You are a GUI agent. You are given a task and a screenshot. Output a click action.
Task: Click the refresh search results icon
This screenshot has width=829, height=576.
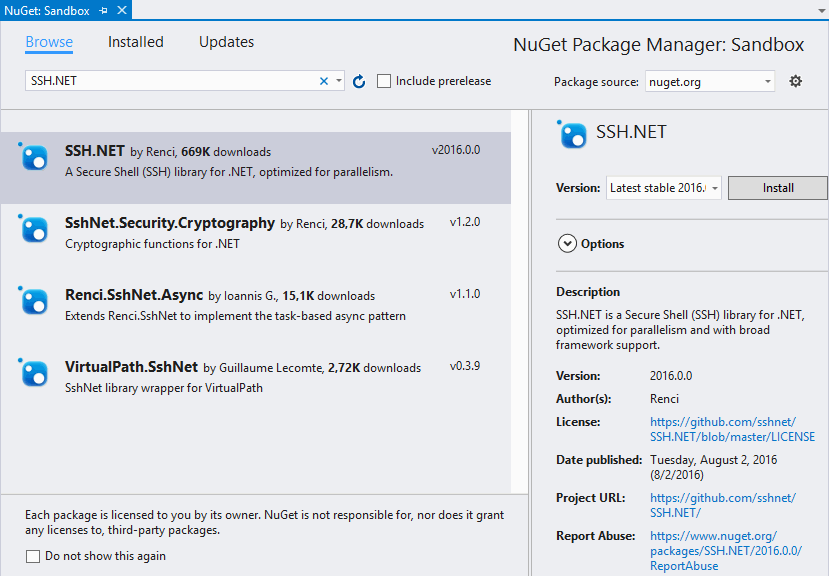tap(359, 82)
